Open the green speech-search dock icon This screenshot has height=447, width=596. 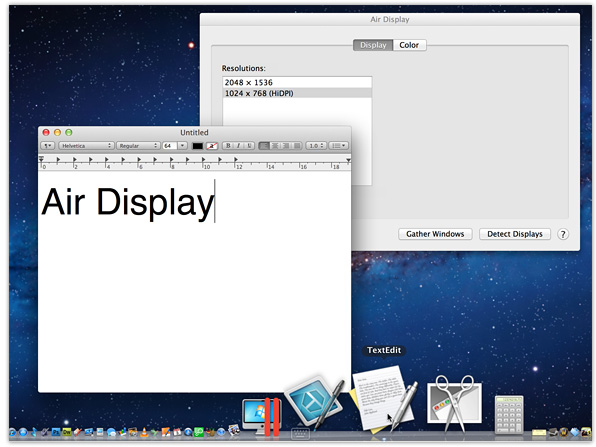pyautogui.click(x=199, y=433)
